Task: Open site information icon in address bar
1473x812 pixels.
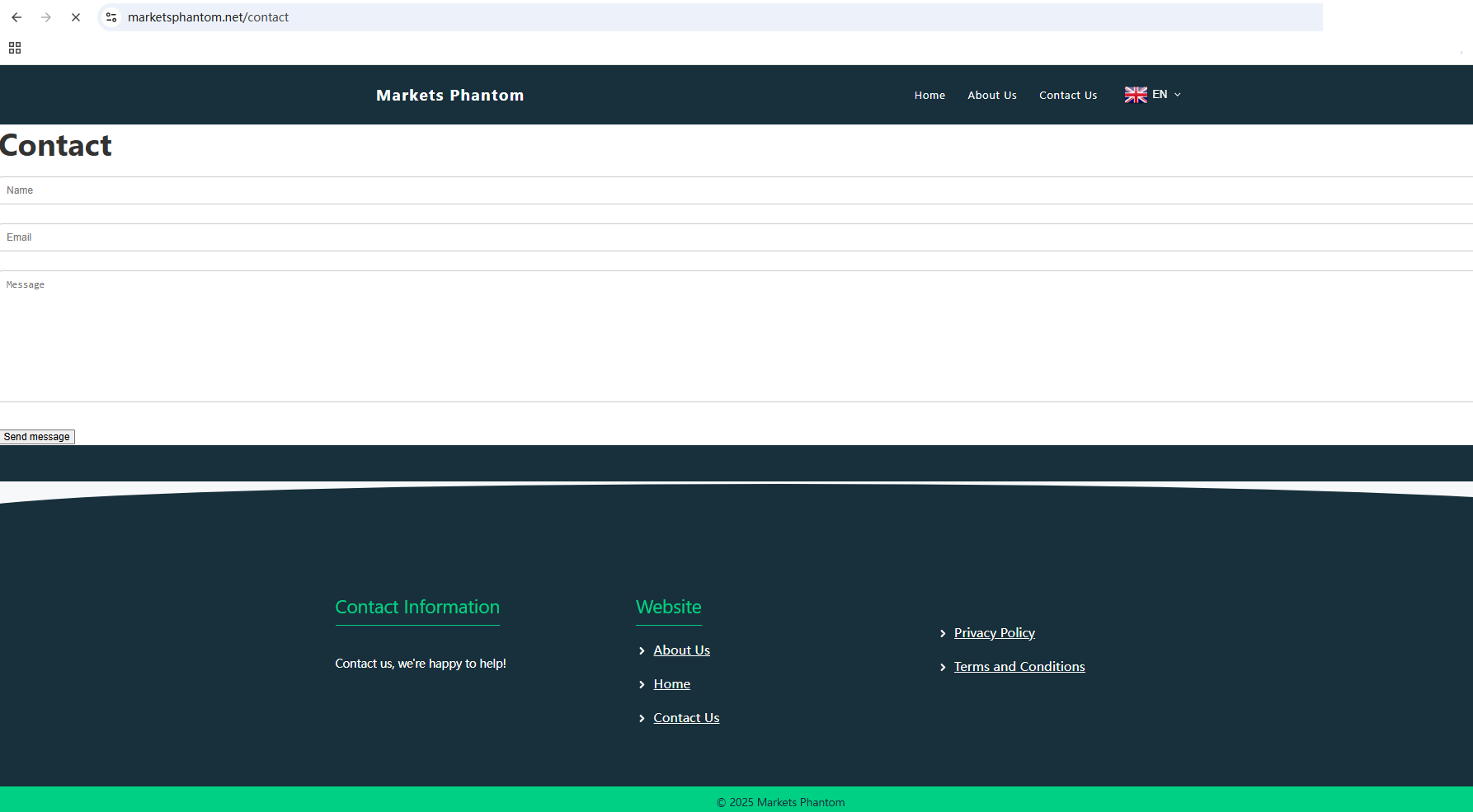Action: [111, 17]
